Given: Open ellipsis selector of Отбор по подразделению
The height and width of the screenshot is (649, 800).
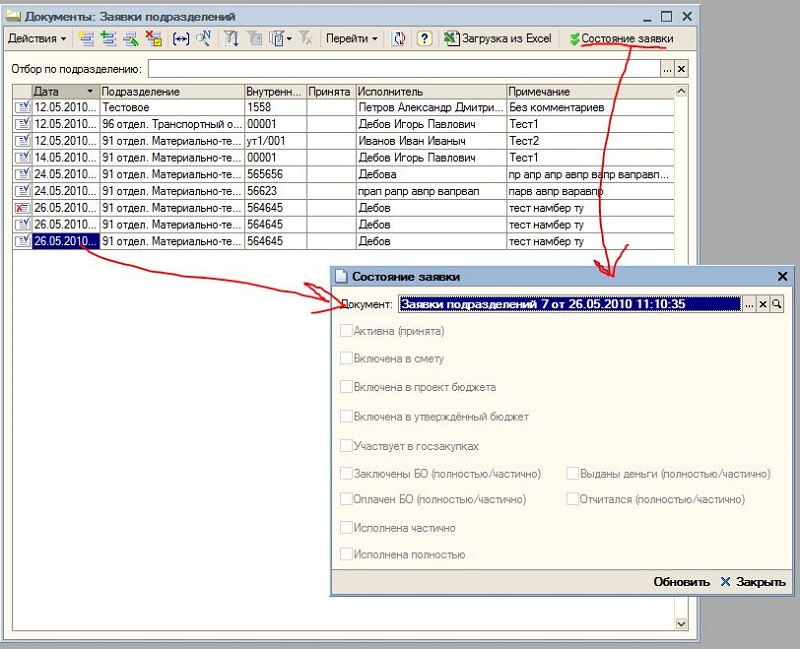Looking at the screenshot, I should coord(667,69).
